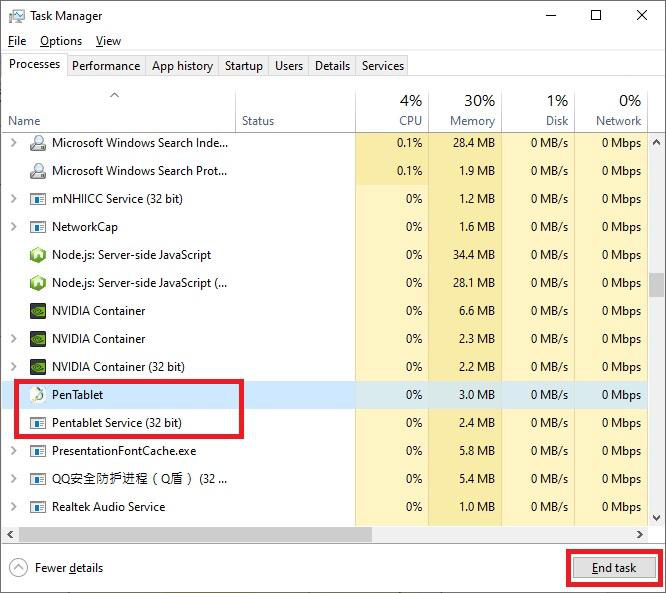Open the View menu

coord(108,41)
